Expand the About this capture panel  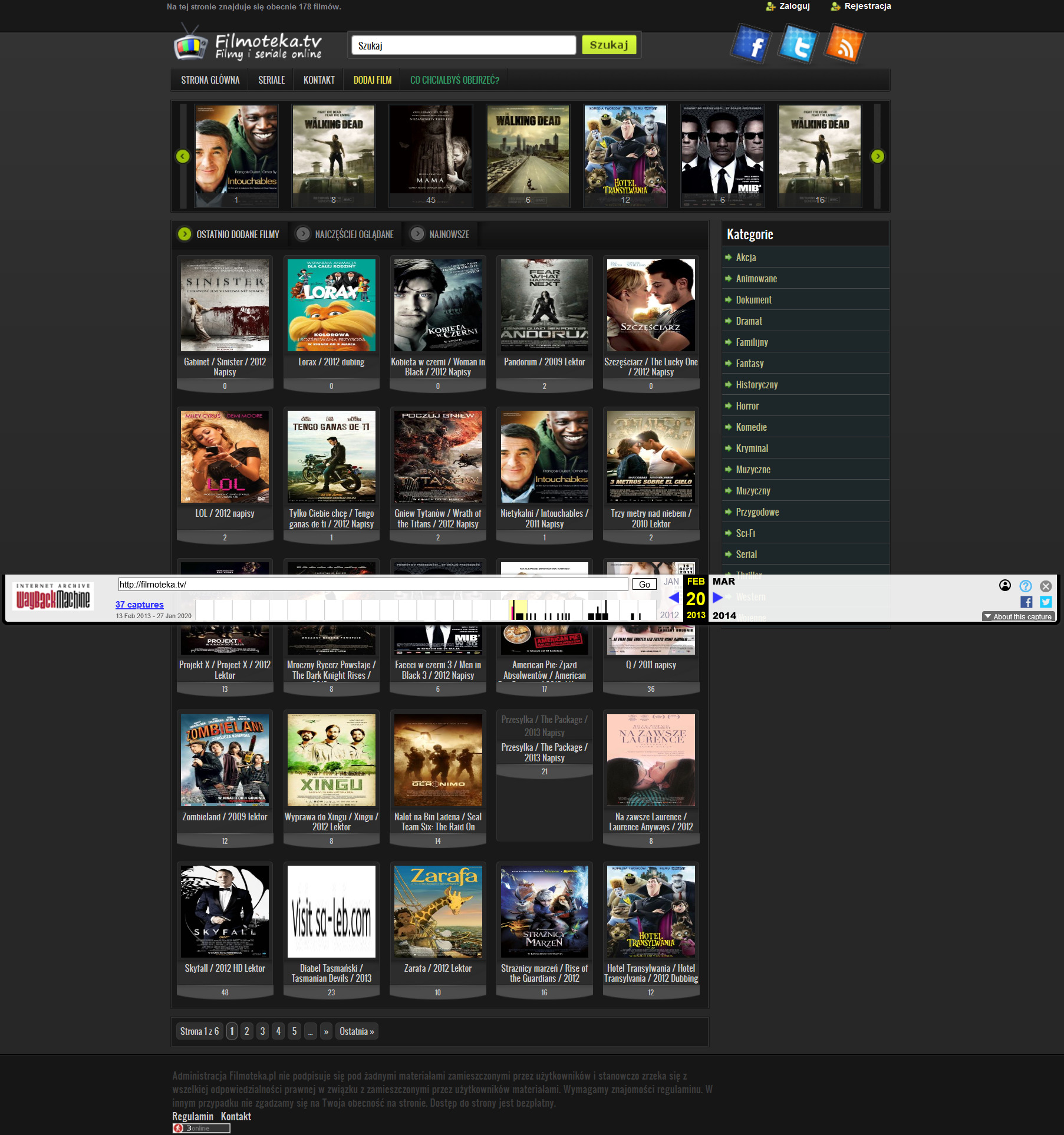click(1018, 616)
